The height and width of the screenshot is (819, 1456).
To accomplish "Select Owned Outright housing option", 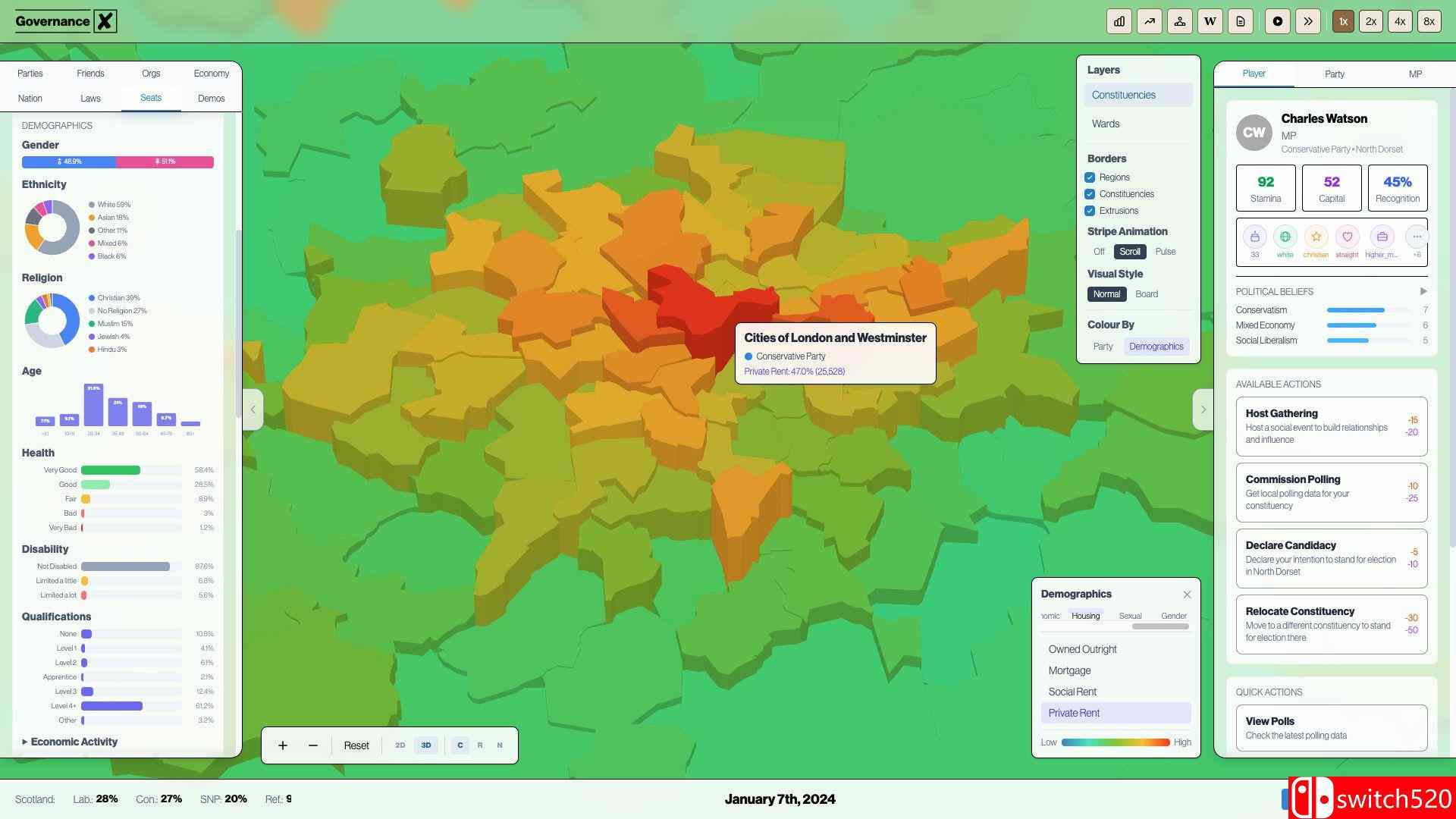I will pyautogui.click(x=1116, y=649).
